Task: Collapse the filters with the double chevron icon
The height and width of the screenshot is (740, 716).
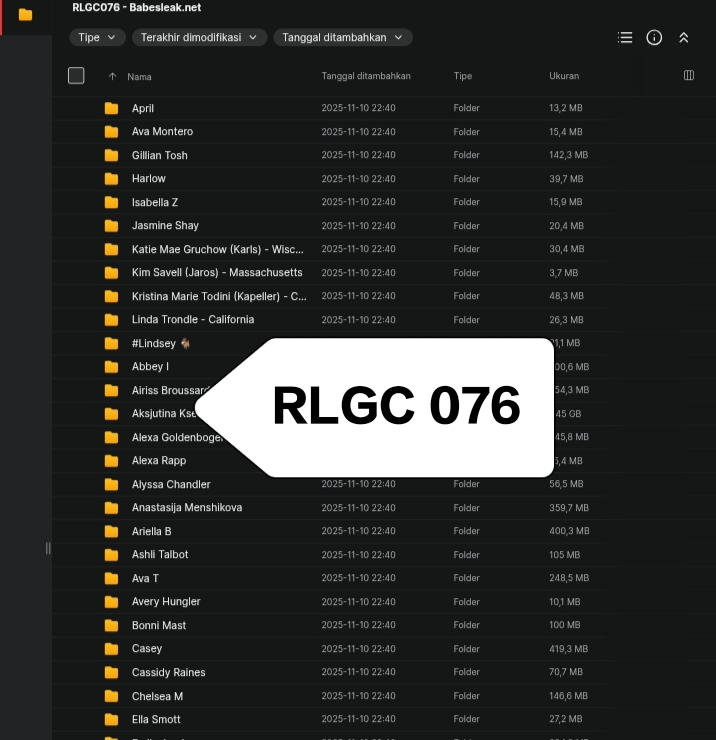Action: [683, 38]
